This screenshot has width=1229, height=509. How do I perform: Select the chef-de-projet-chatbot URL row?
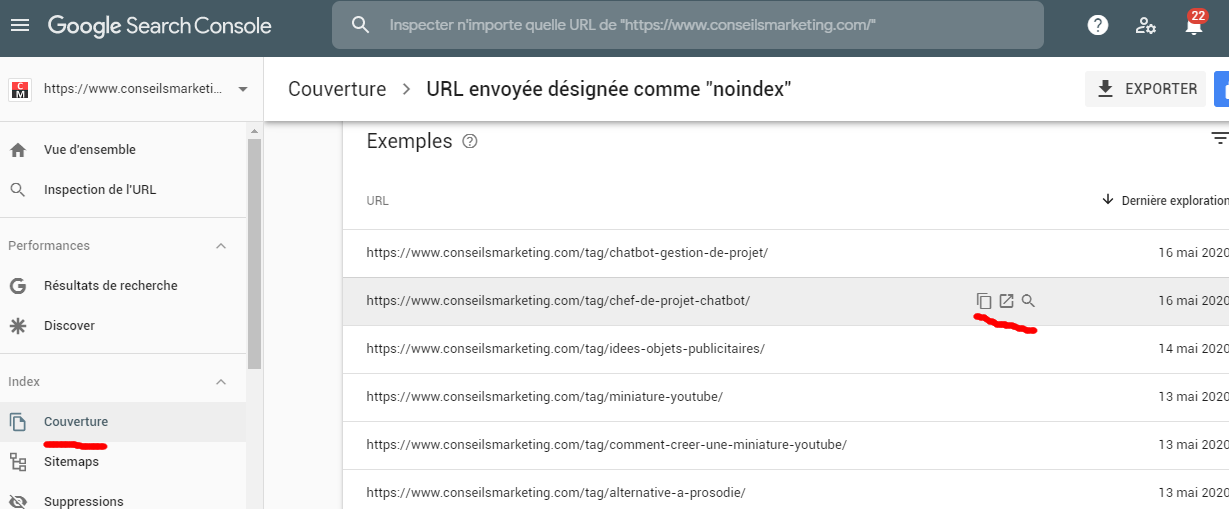click(786, 301)
